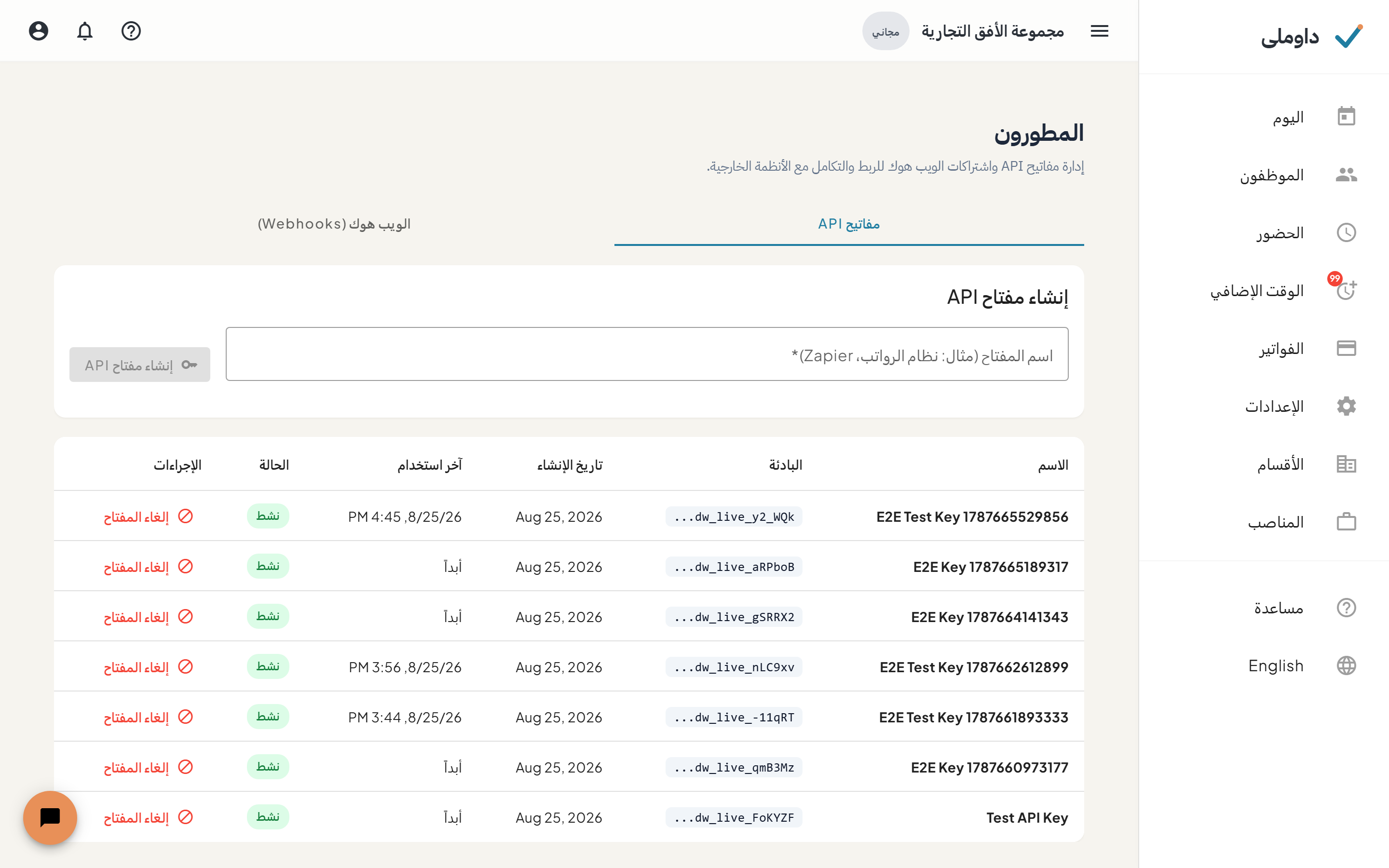Screen dimensions: 1389x868
Task: Click إلغاء المفتاح for E2E Test Key 1787665529856
Action: click(x=136, y=516)
